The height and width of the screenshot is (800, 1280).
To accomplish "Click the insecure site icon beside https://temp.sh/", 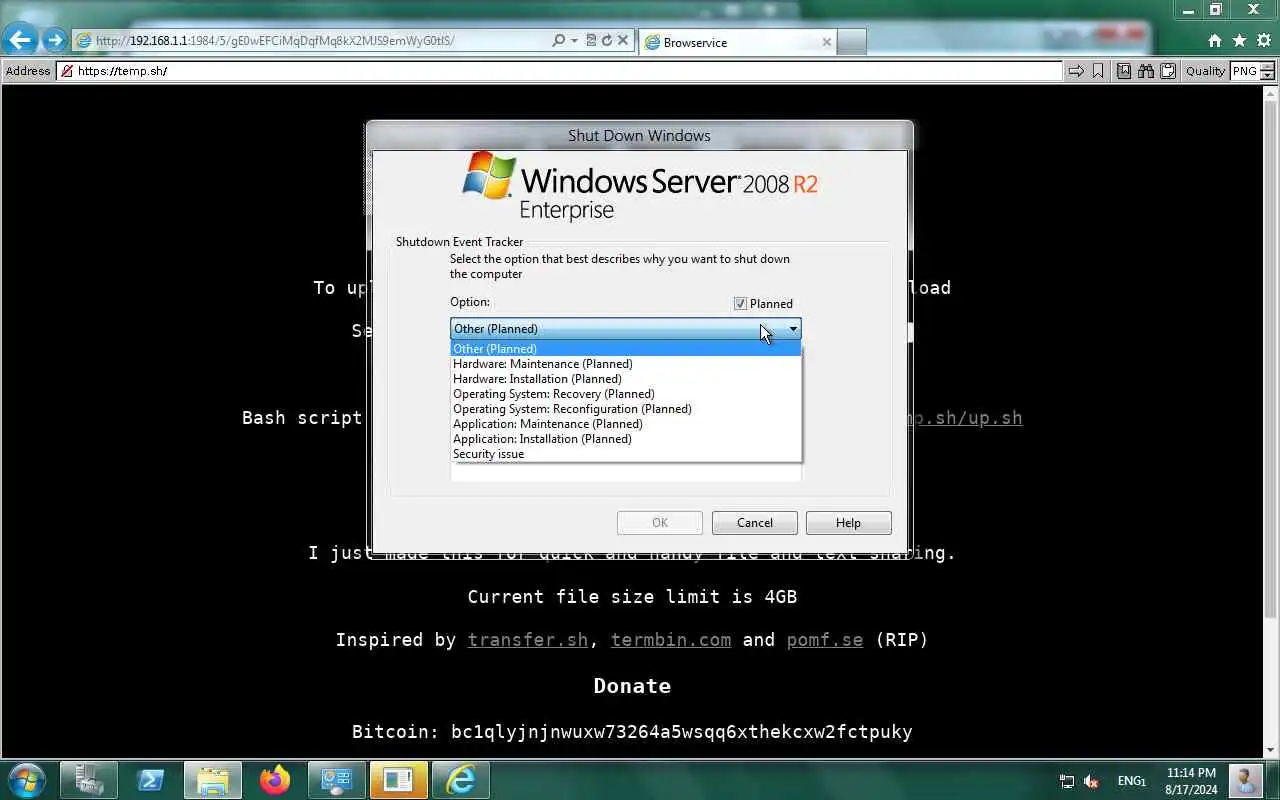I will pyautogui.click(x=67, y=71).
